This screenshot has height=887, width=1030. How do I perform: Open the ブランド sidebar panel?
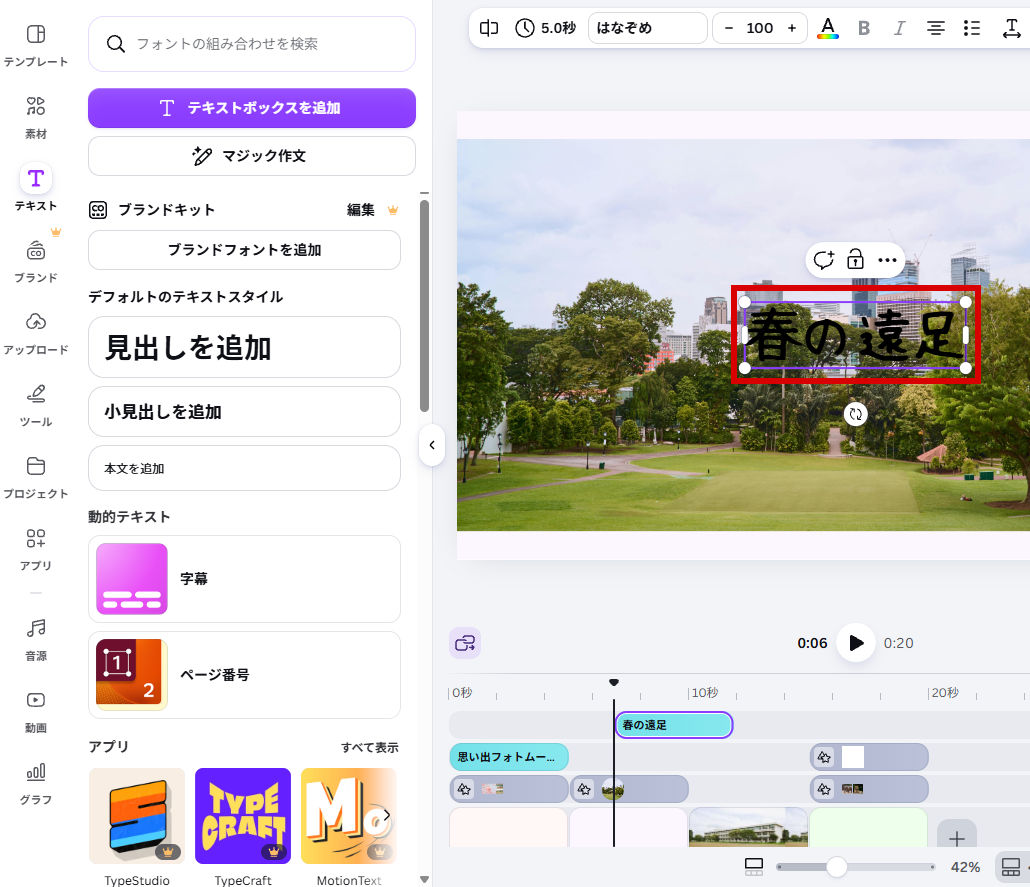[x=35, y=260]
